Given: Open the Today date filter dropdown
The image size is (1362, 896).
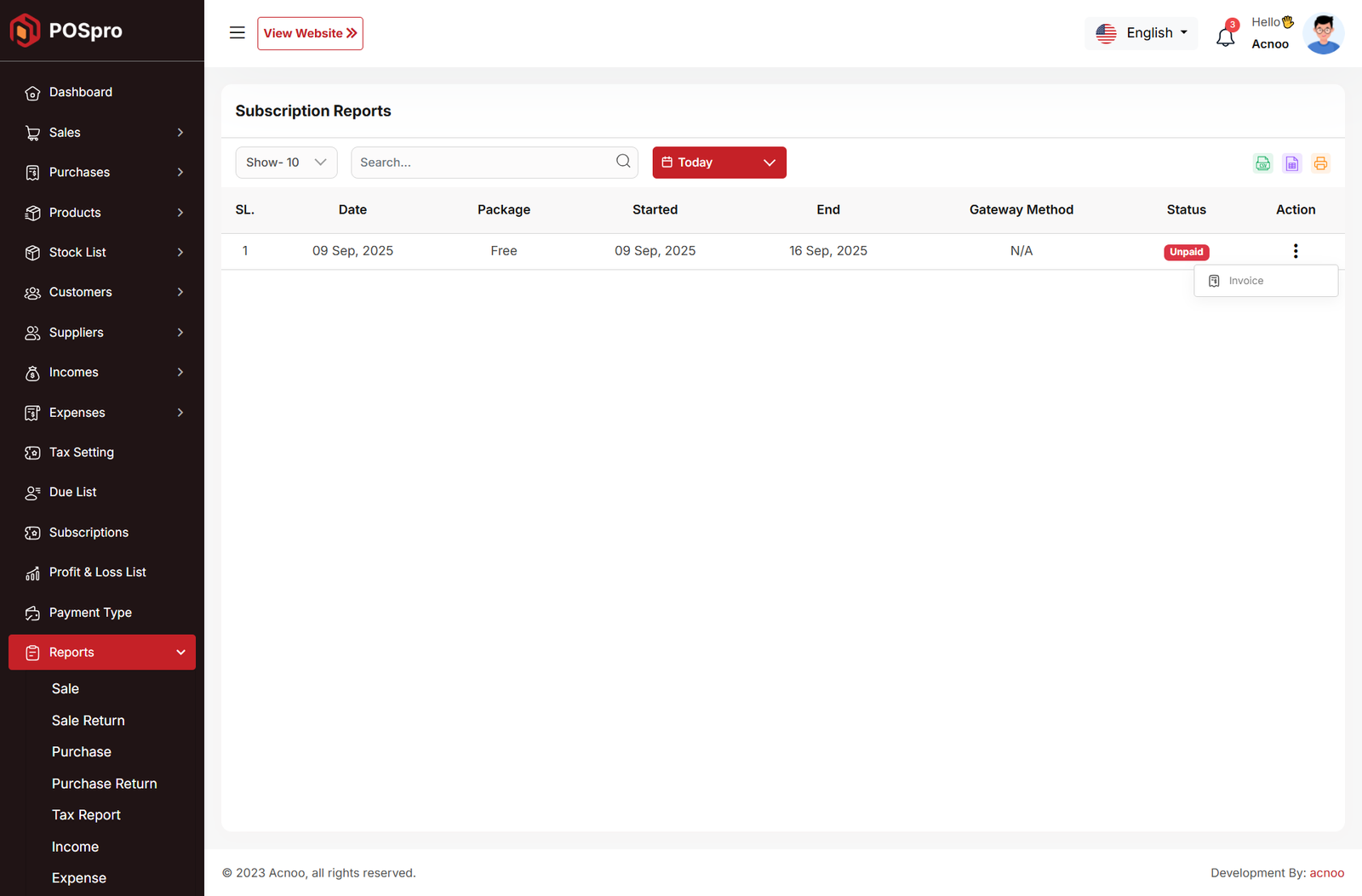Looking at the screenshot, I should [x=718, y=163].
